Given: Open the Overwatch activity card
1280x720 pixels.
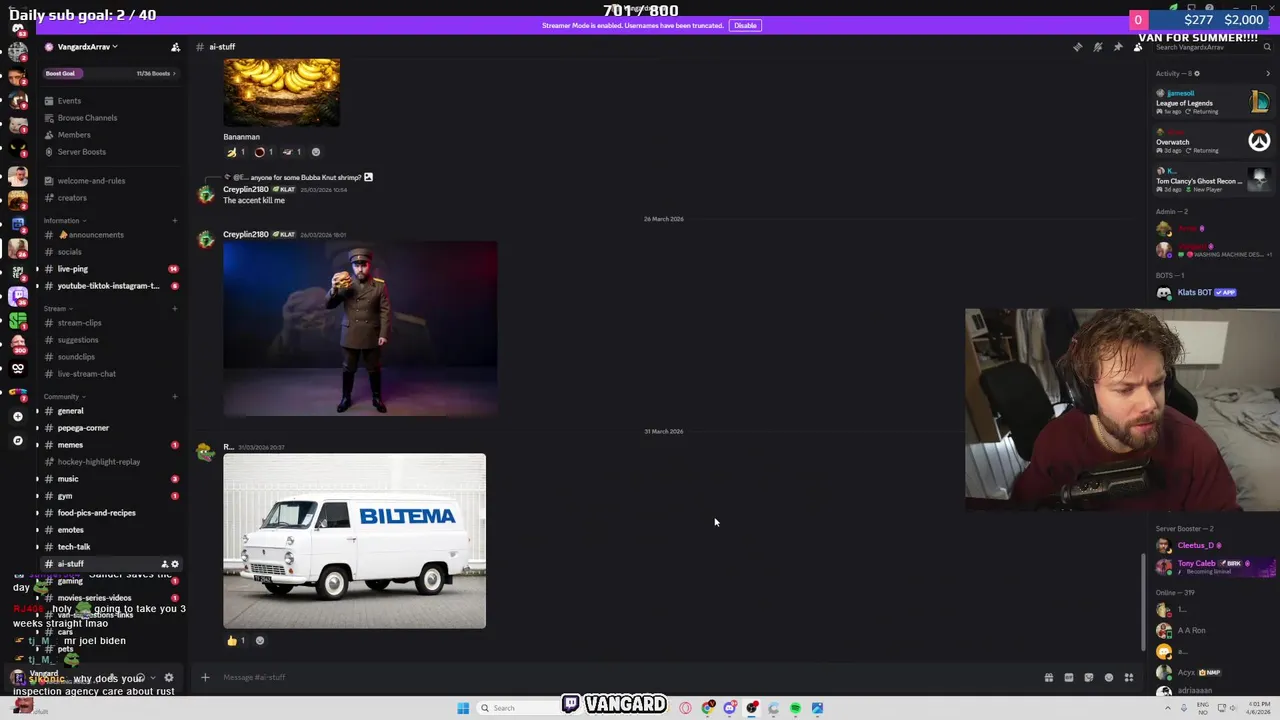Looking at the screenshot, I should (x=1212, y=141).
